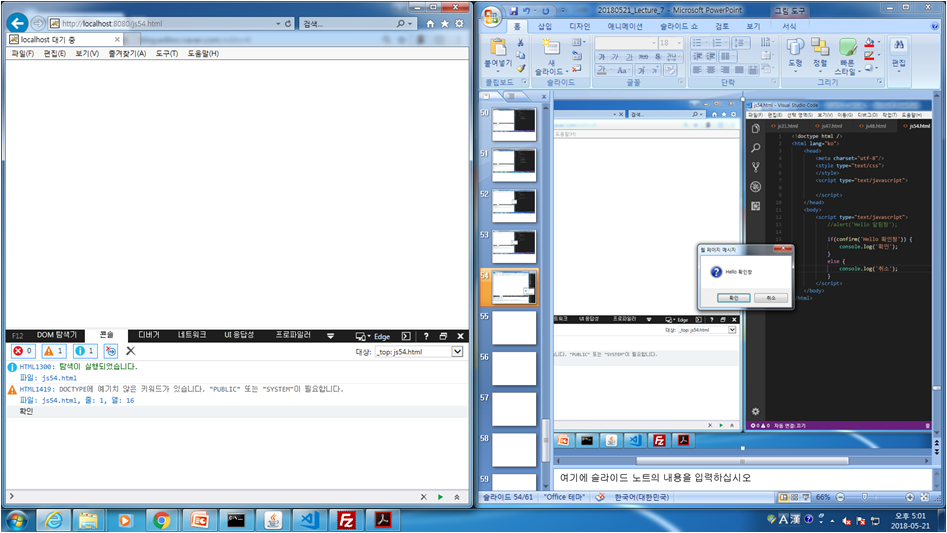Toggle error messages filter in console
947x533 pixels.
[24, 351]
